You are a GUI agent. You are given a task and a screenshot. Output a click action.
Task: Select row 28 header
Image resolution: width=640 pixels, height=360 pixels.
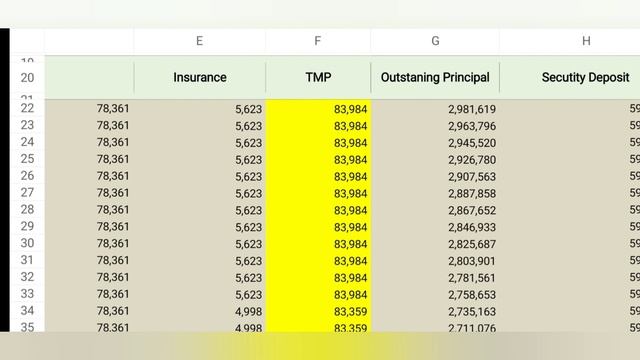tap(27, 210)
